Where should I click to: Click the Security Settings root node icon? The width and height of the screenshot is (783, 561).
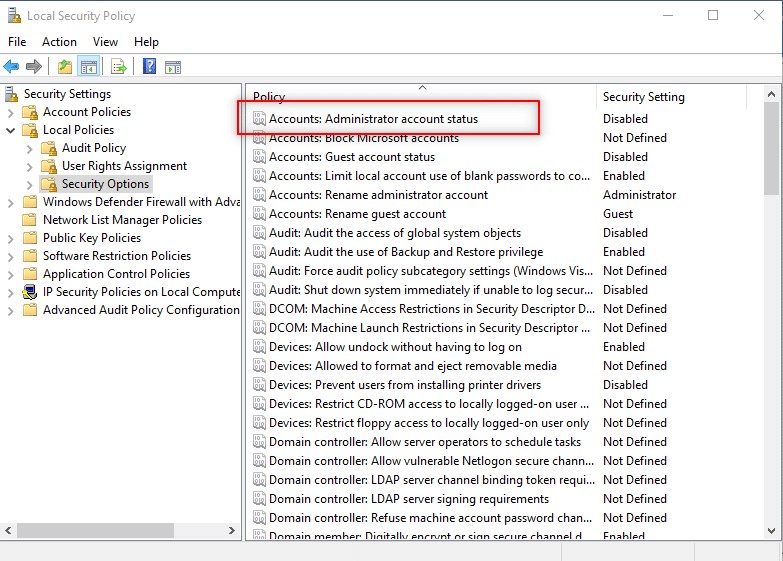[11, 94]
